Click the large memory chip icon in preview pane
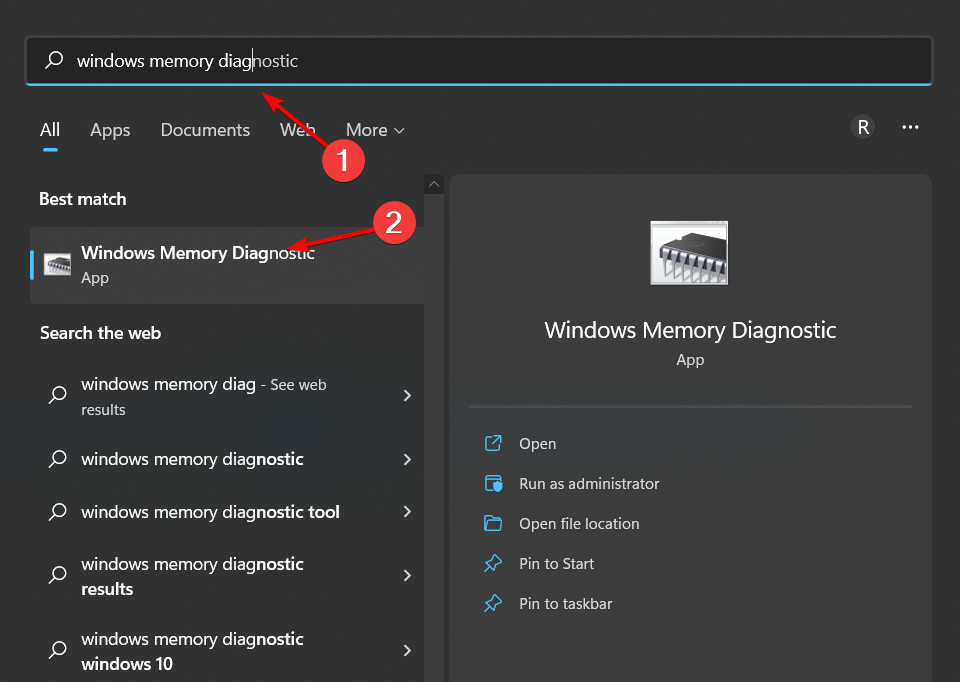 pos(689,253)
